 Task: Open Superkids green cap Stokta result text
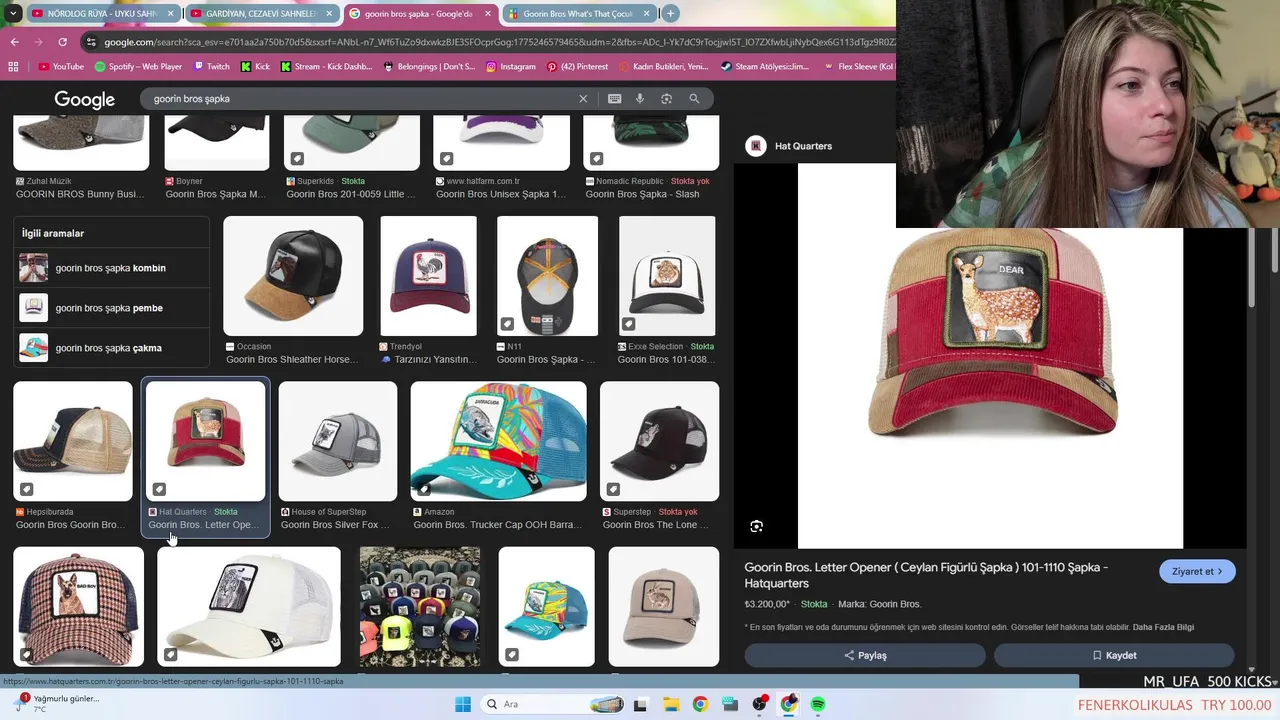tap(352, 181)
